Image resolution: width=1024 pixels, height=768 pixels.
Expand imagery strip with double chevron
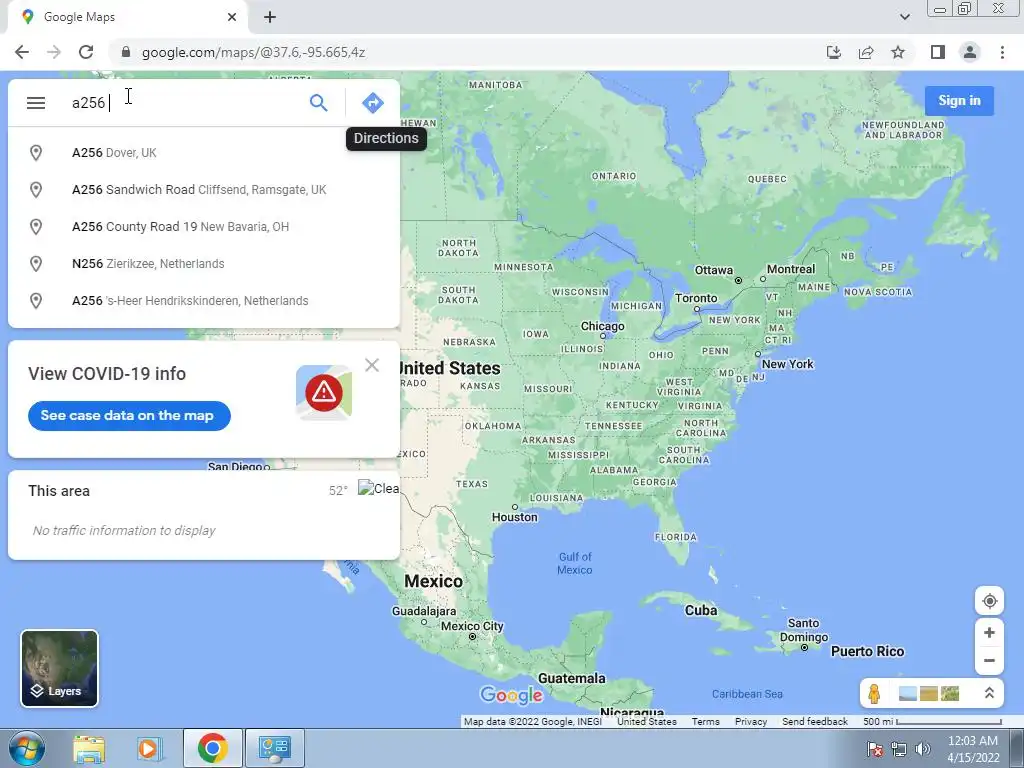[989, 694]
